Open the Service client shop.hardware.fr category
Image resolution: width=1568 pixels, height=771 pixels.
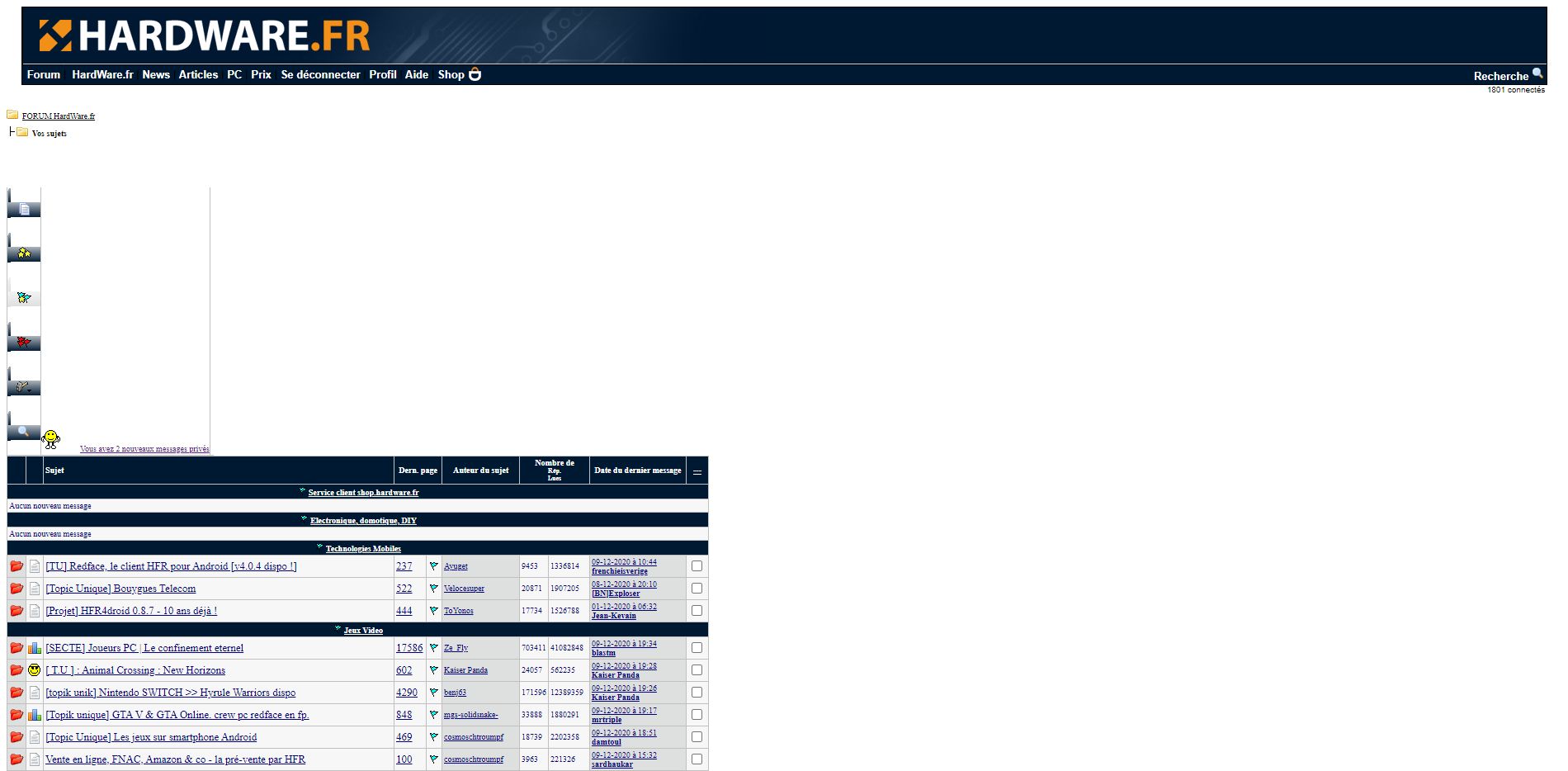363,493
